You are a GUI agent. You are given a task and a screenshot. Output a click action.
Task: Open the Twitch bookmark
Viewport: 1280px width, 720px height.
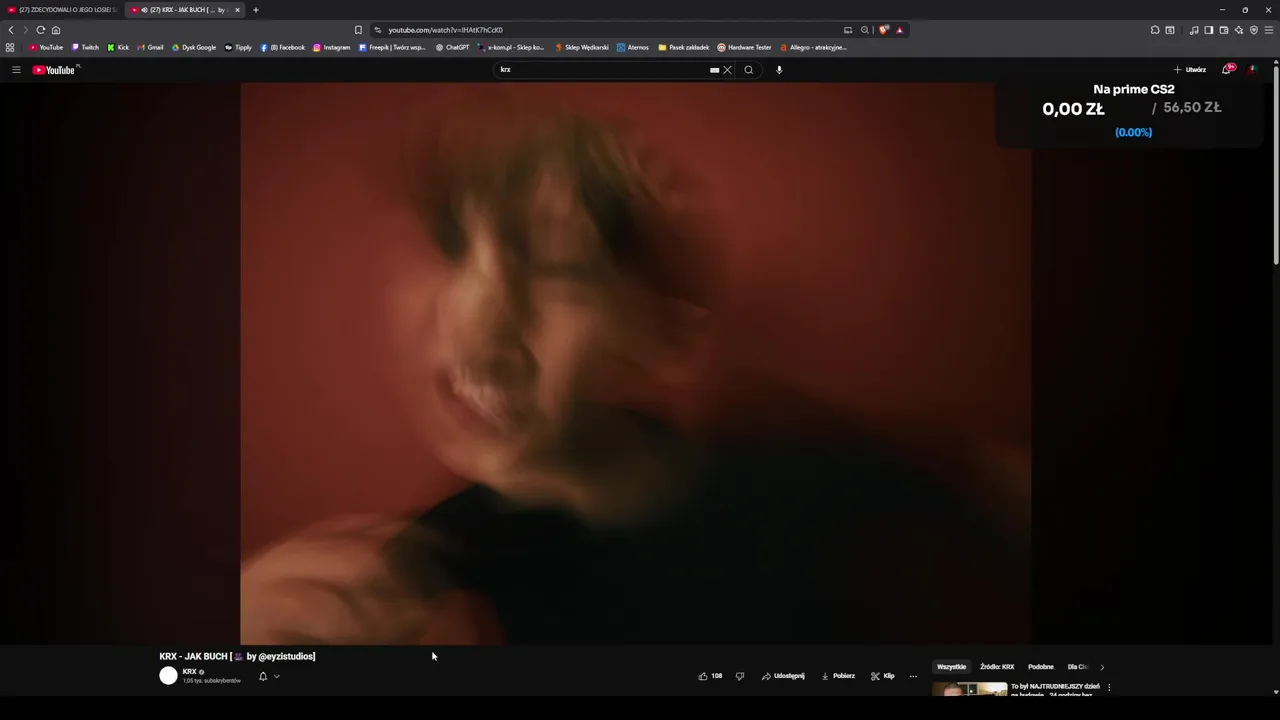(x=85, y=47)
